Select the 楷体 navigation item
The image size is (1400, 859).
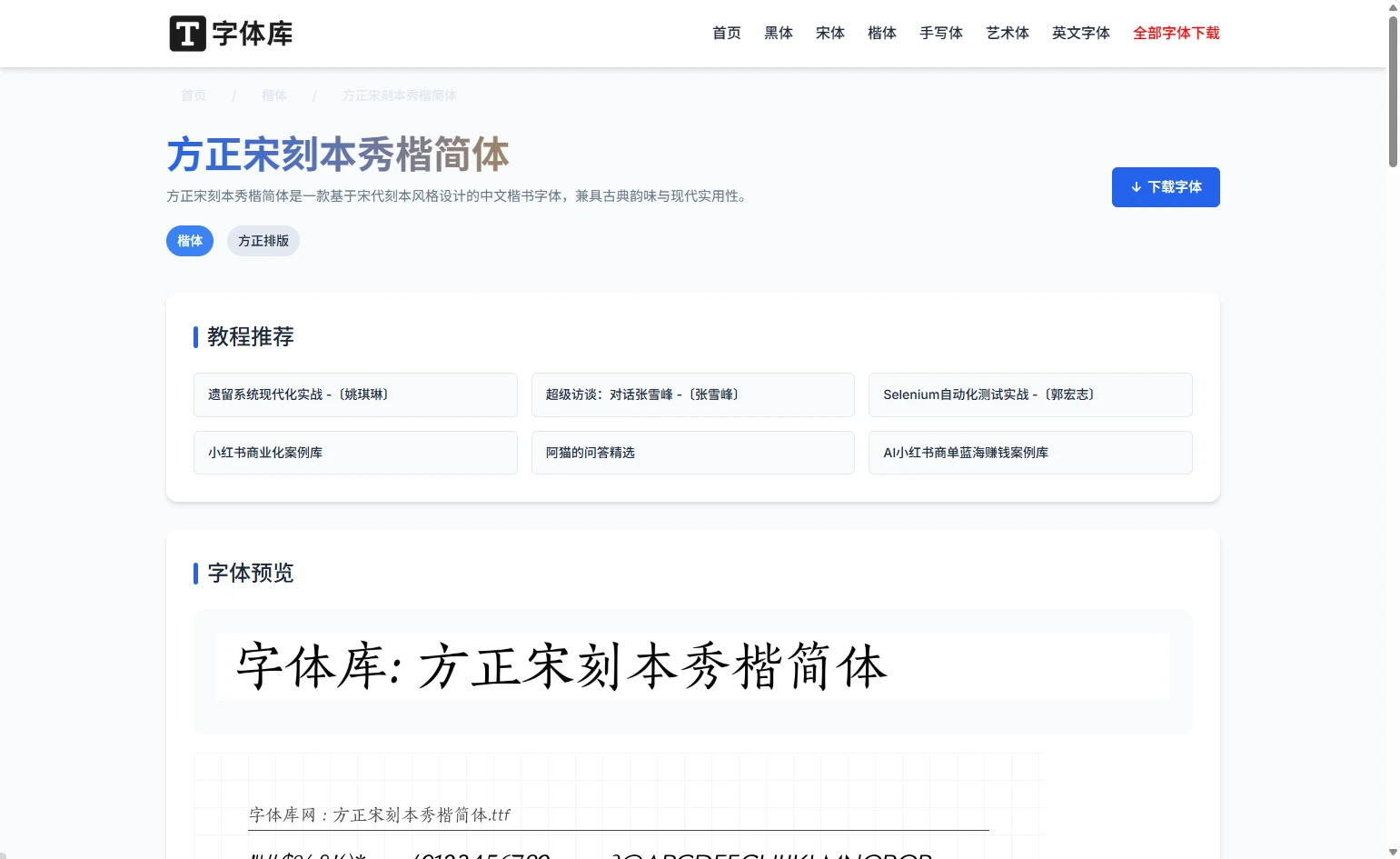coord(881,34)
